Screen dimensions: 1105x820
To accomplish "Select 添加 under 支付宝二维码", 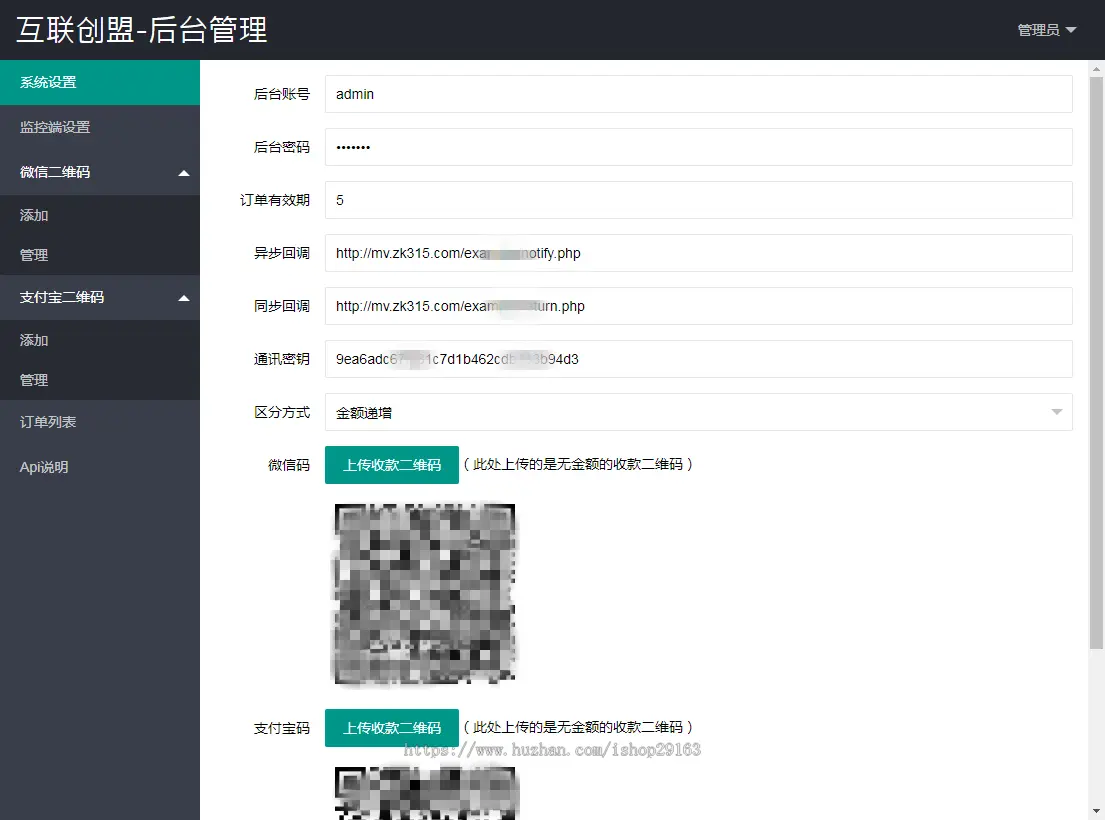I will coord(99,340).
